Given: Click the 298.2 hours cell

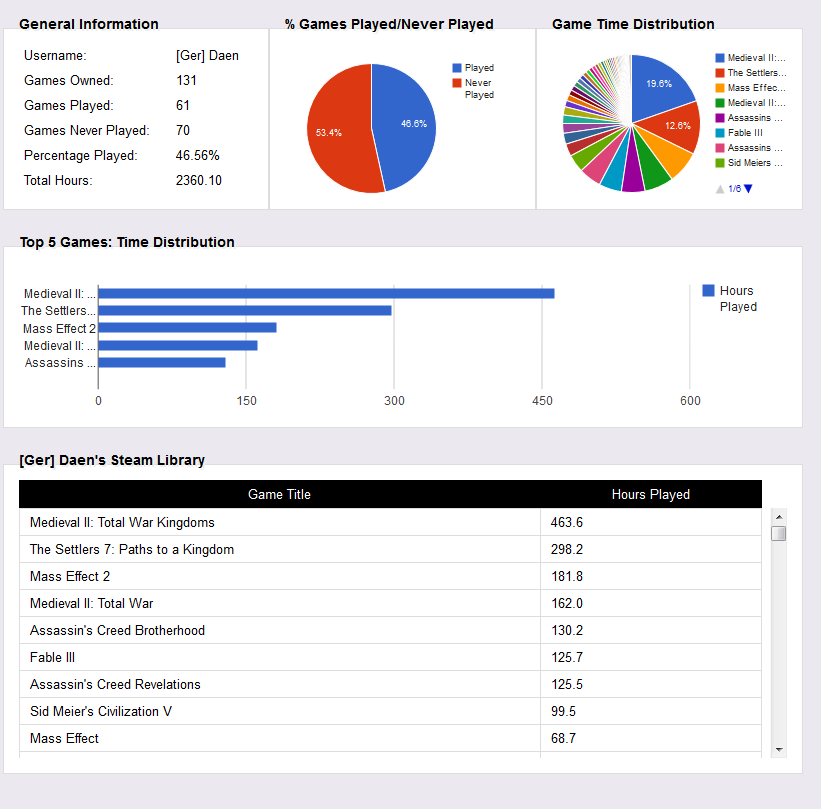Looking at the screenshot, I should click(651, 549).
